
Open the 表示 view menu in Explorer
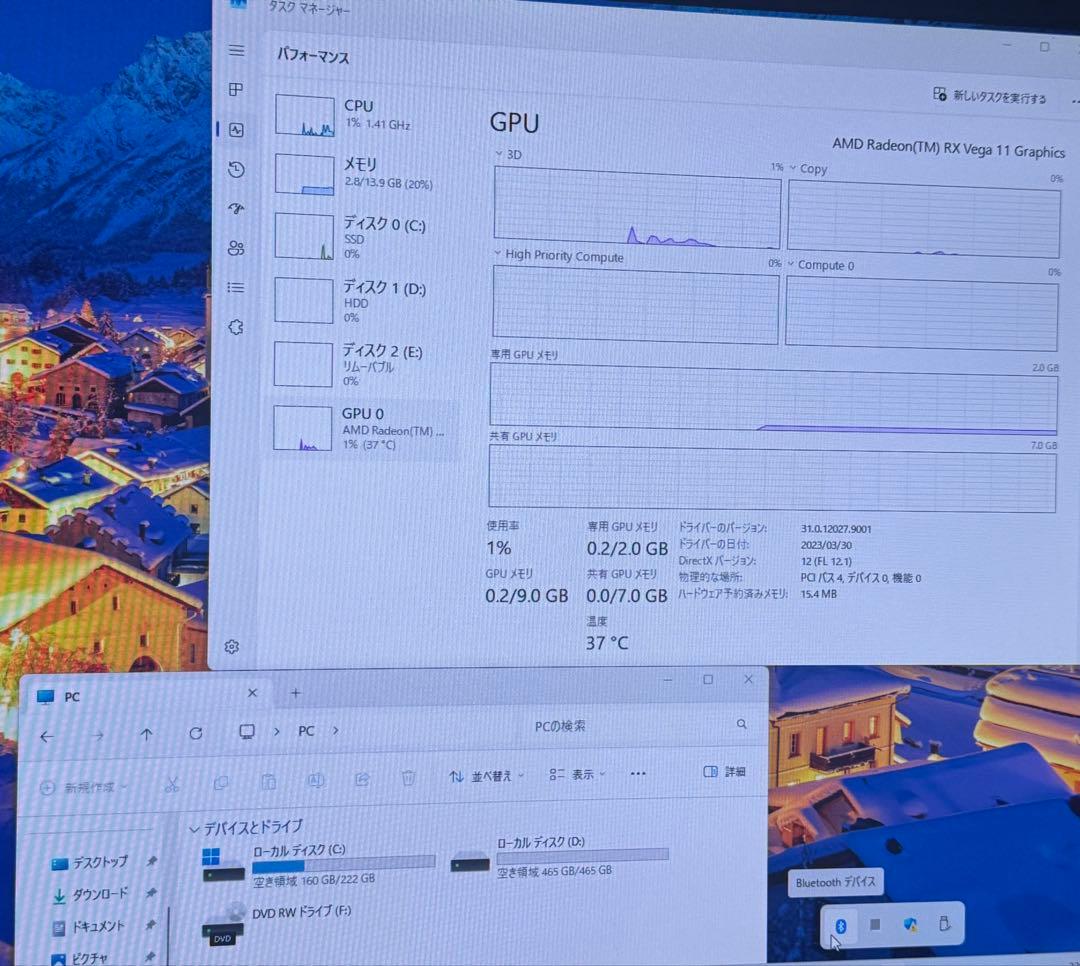click(578, 774)
